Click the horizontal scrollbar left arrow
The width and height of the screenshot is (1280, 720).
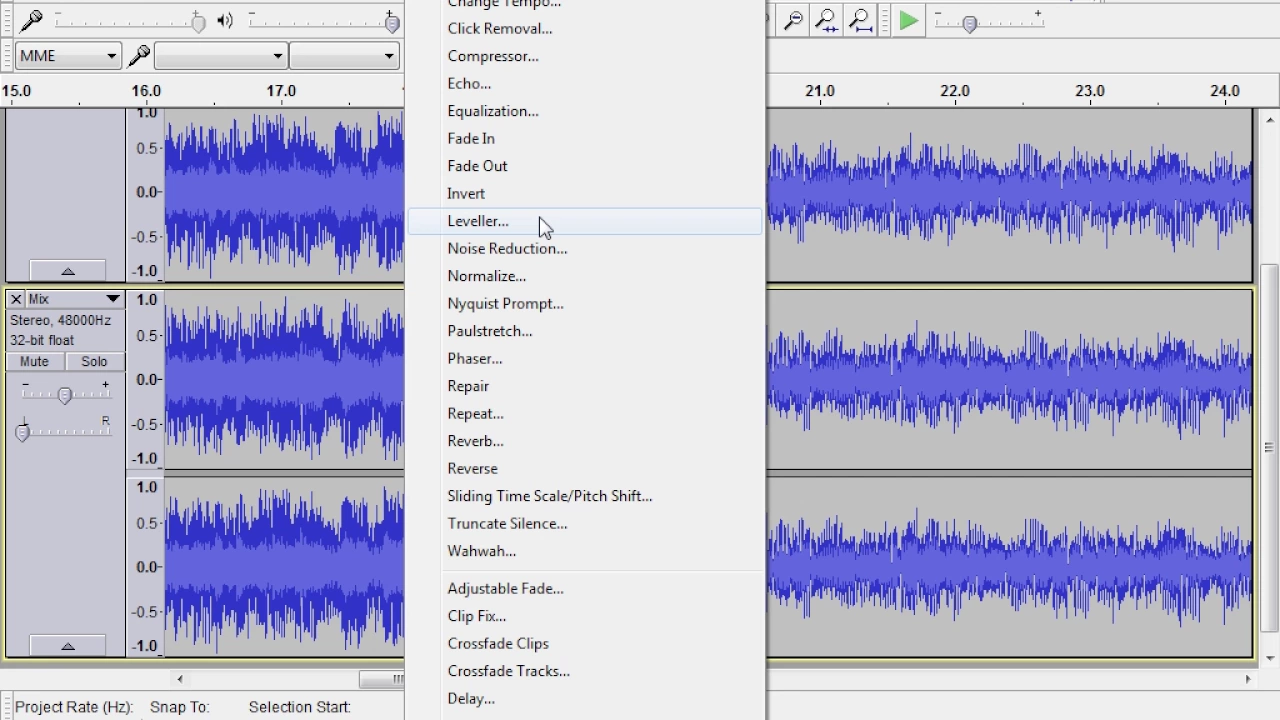180,679
